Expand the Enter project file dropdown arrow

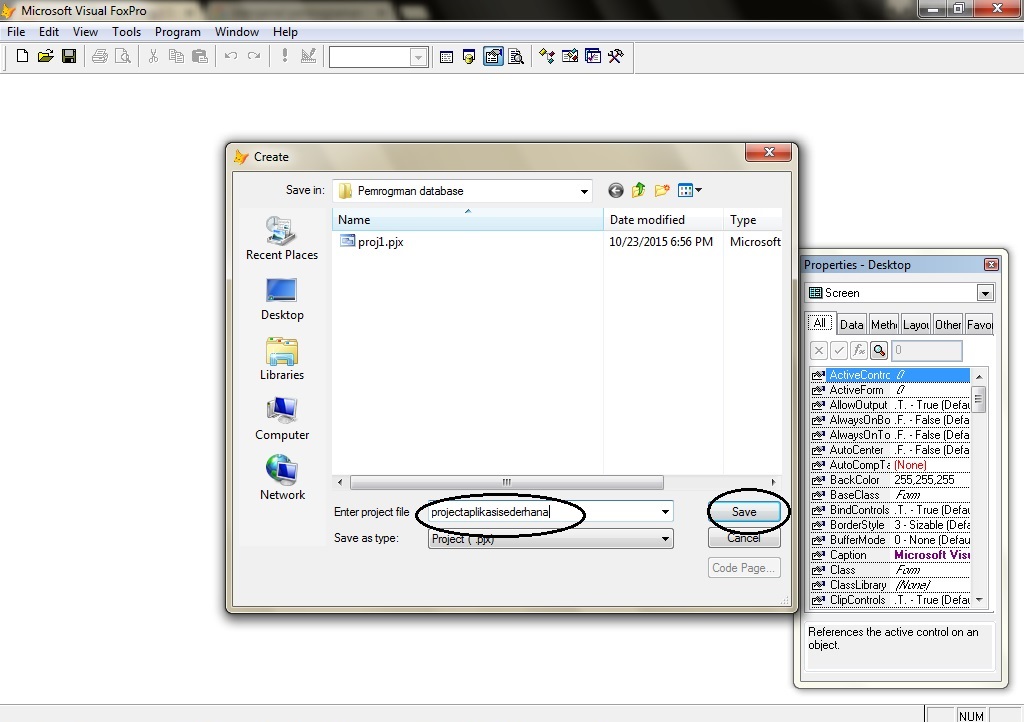click(x=665, y=512)
